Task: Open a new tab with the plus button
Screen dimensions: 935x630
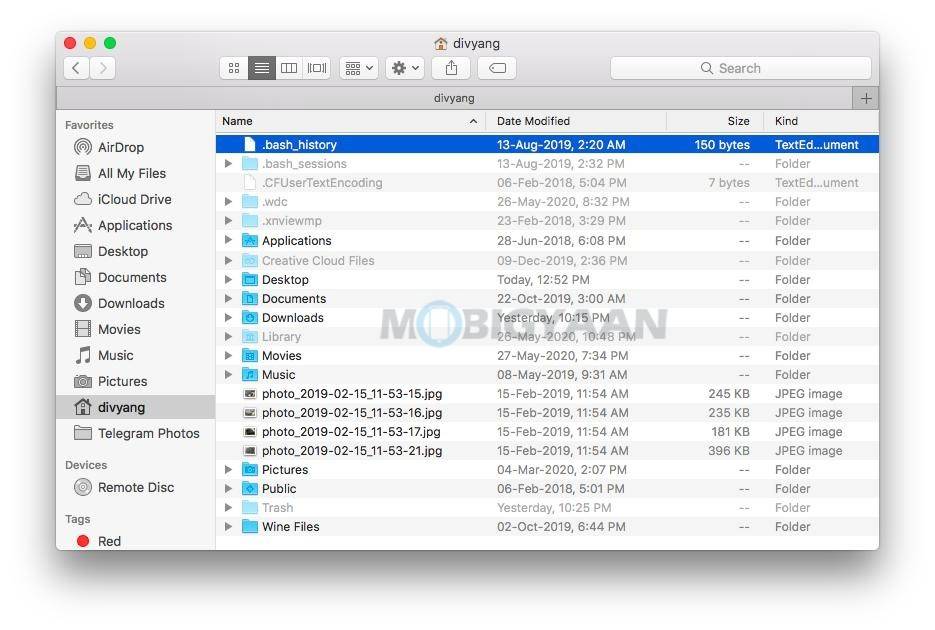Action: tap(866, 97)
